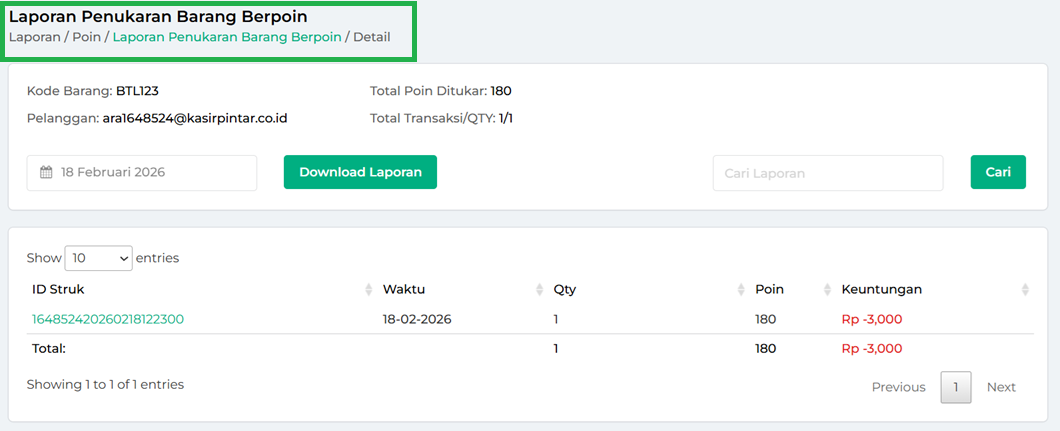Click the Detail breadcrumb item
1060x431 pixels.
pos(371,37)
